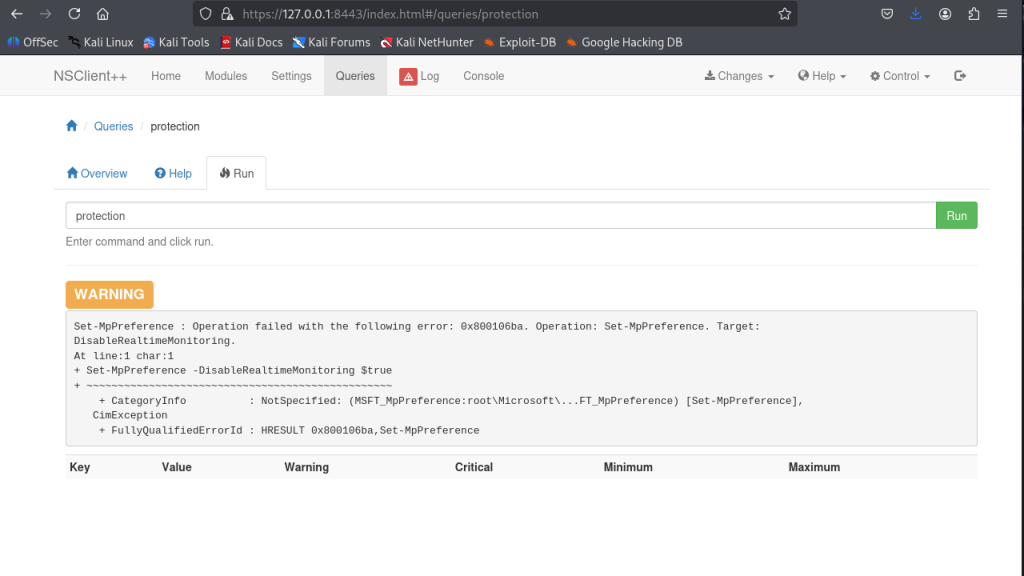Switch to the Overview tab

point(97,173)
